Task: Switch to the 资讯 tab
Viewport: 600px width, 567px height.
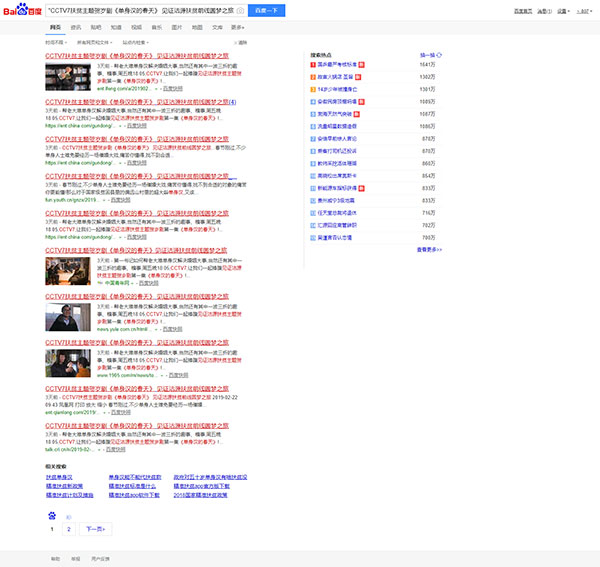Action: pos(76,27)
